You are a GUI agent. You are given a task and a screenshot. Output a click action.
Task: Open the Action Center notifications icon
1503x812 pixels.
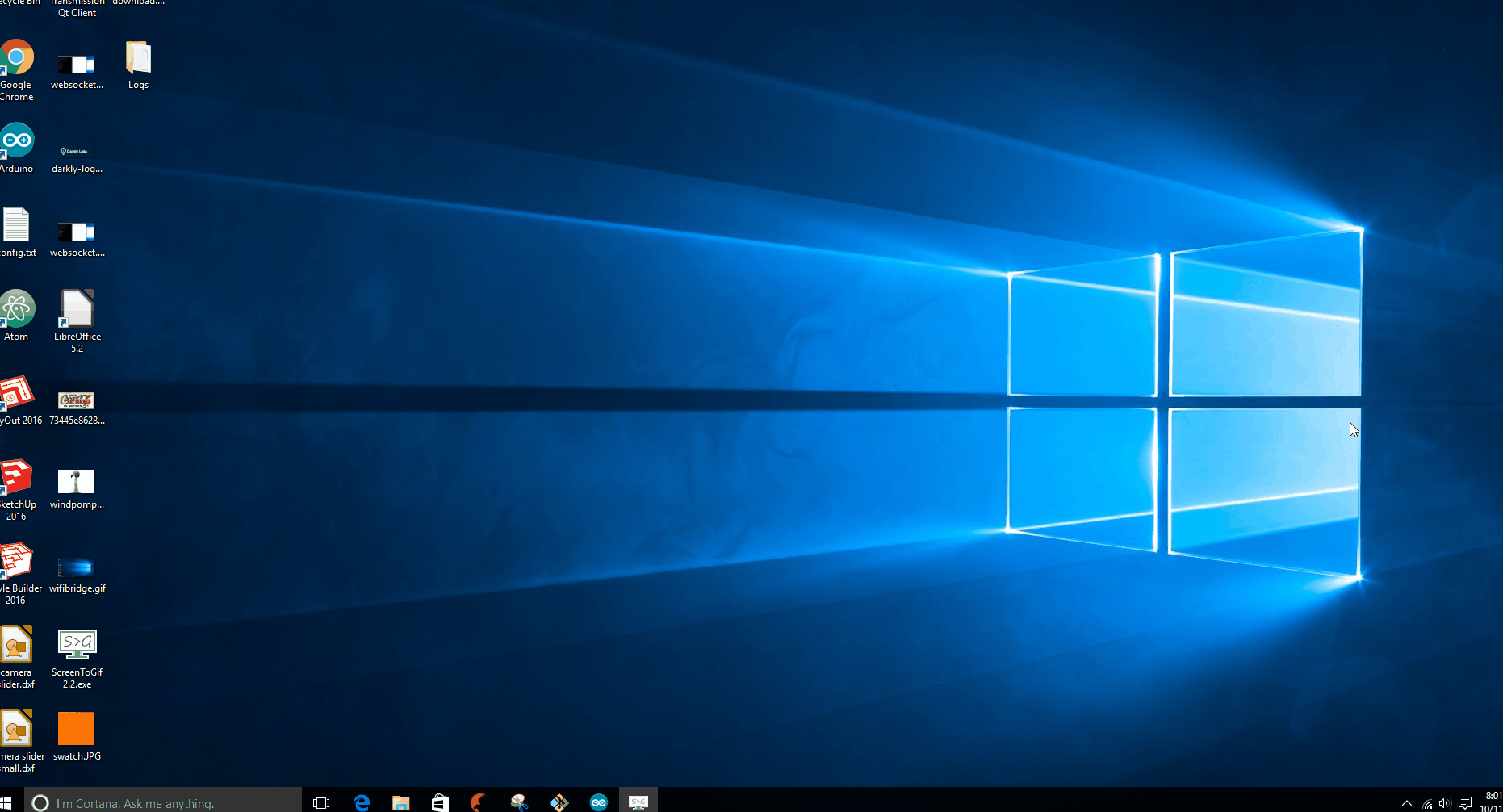coord(1465,803)
